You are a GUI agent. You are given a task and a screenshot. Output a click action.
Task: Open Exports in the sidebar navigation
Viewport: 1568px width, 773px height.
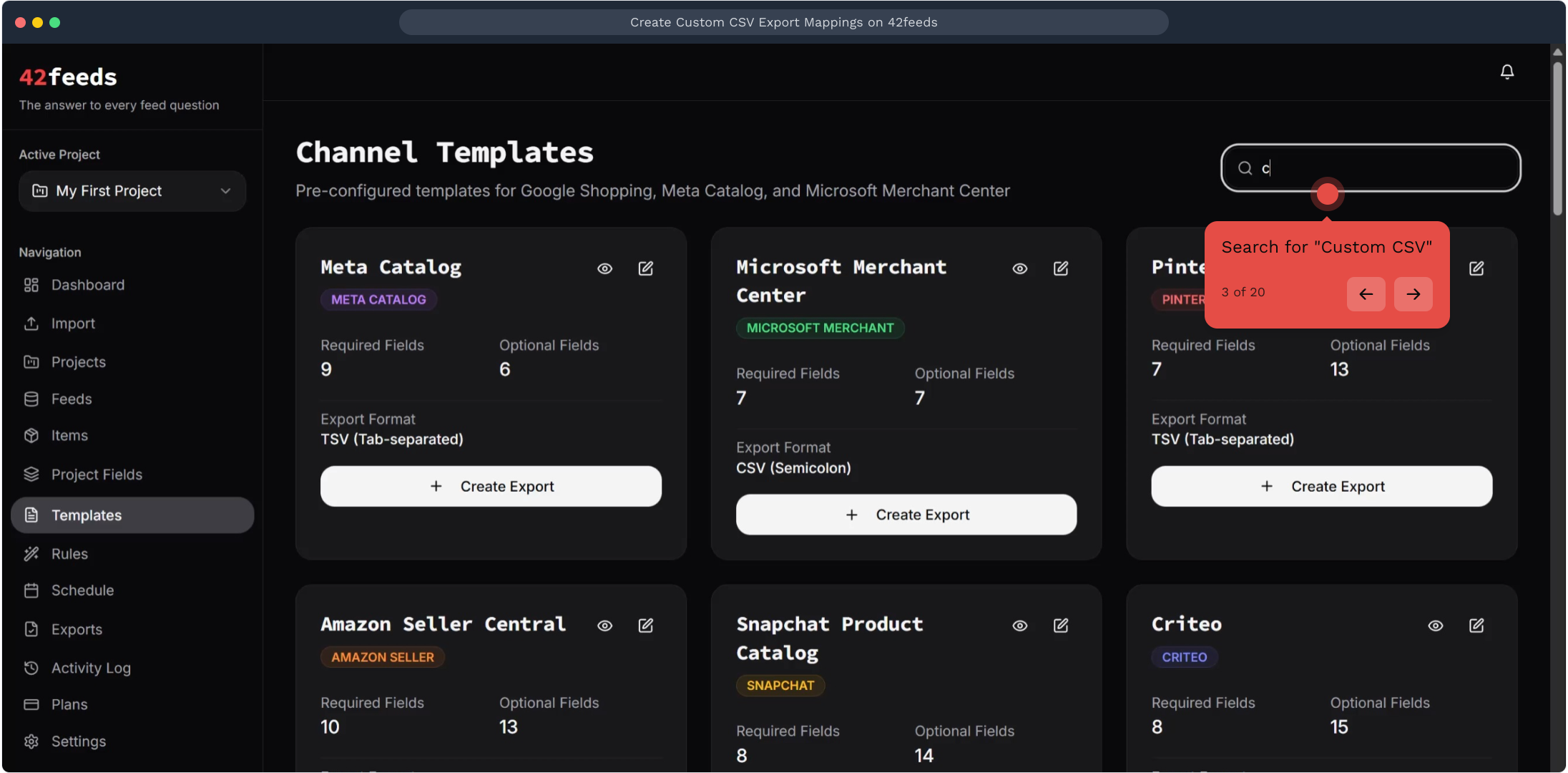pyautogui.click(x=77, y=629)
